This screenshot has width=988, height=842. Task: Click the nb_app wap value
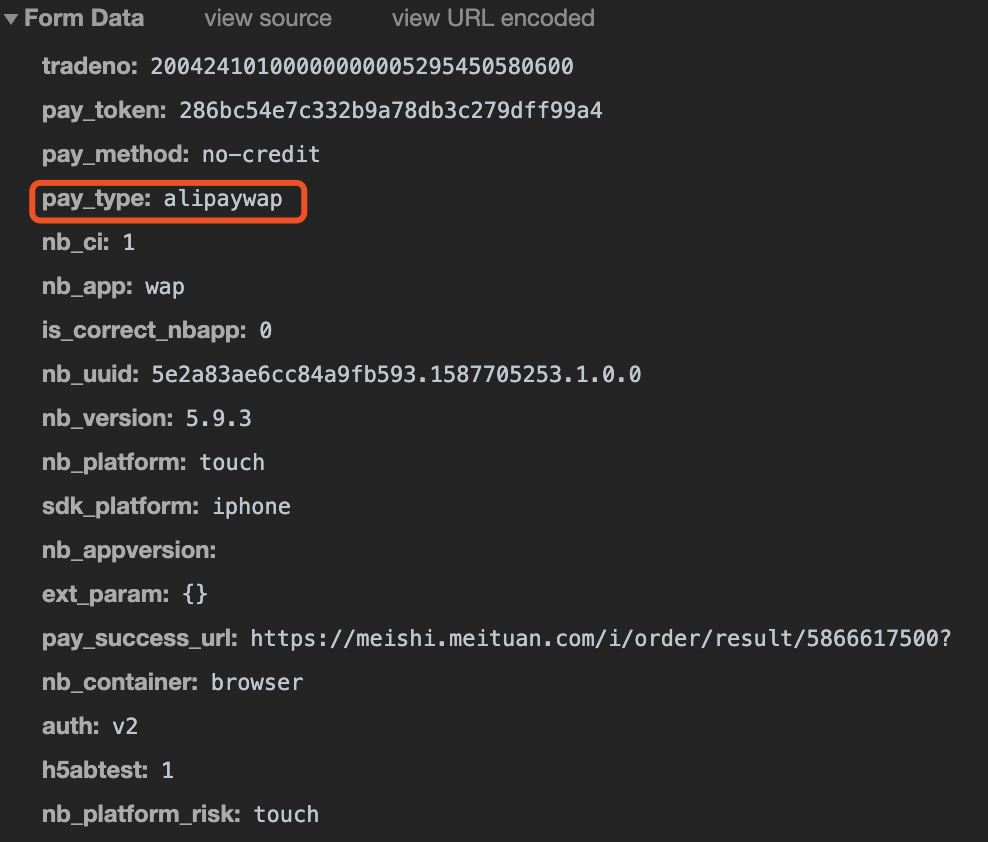(x=164, y=287)
